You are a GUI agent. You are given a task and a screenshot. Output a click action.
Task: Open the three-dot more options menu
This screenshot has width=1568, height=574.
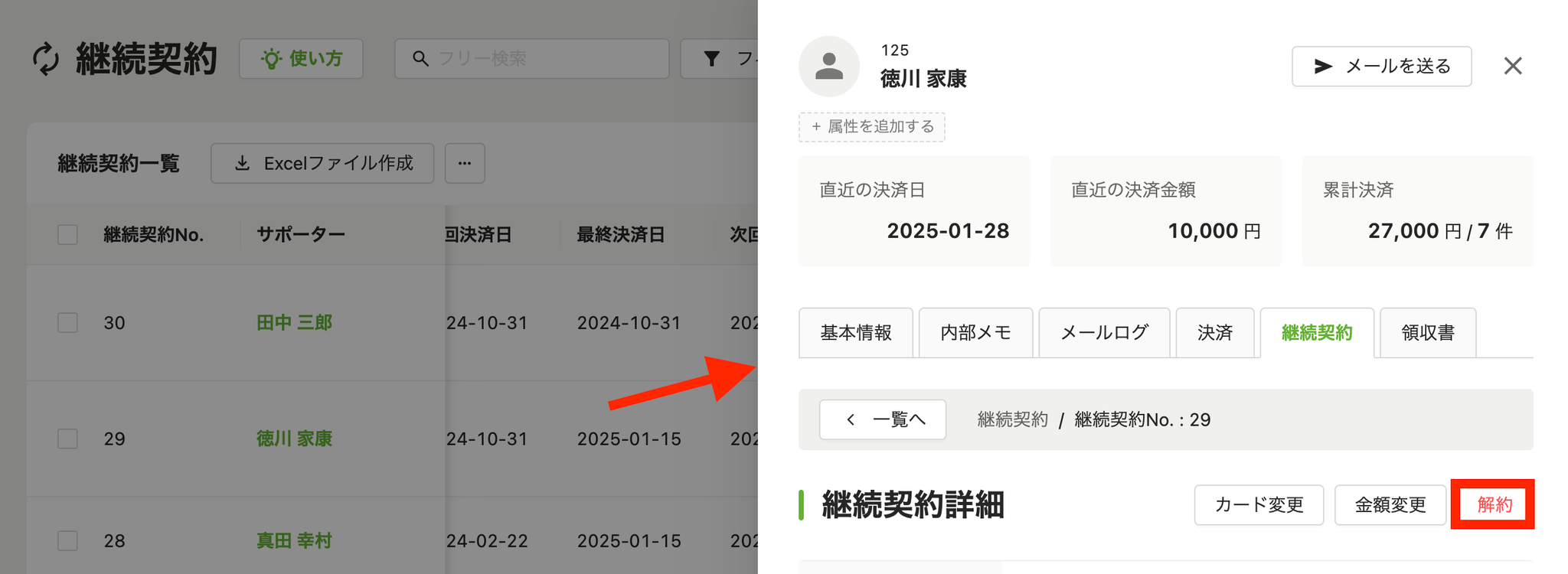465,163
